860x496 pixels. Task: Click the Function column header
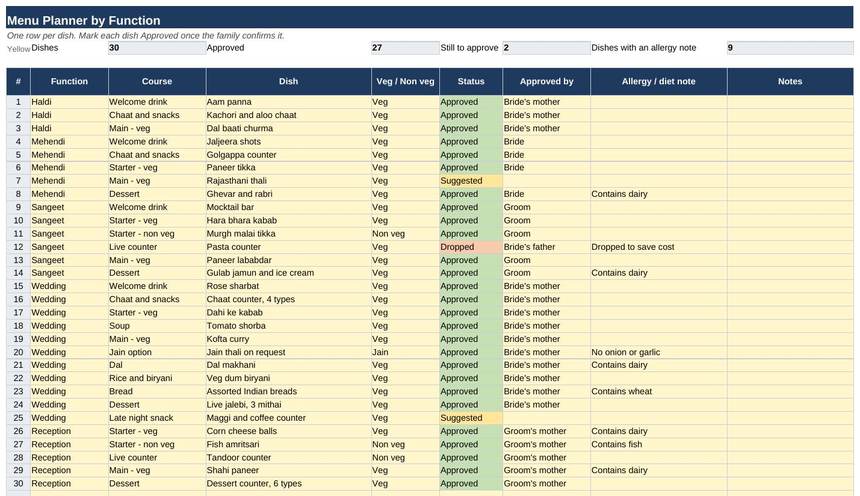69,81
